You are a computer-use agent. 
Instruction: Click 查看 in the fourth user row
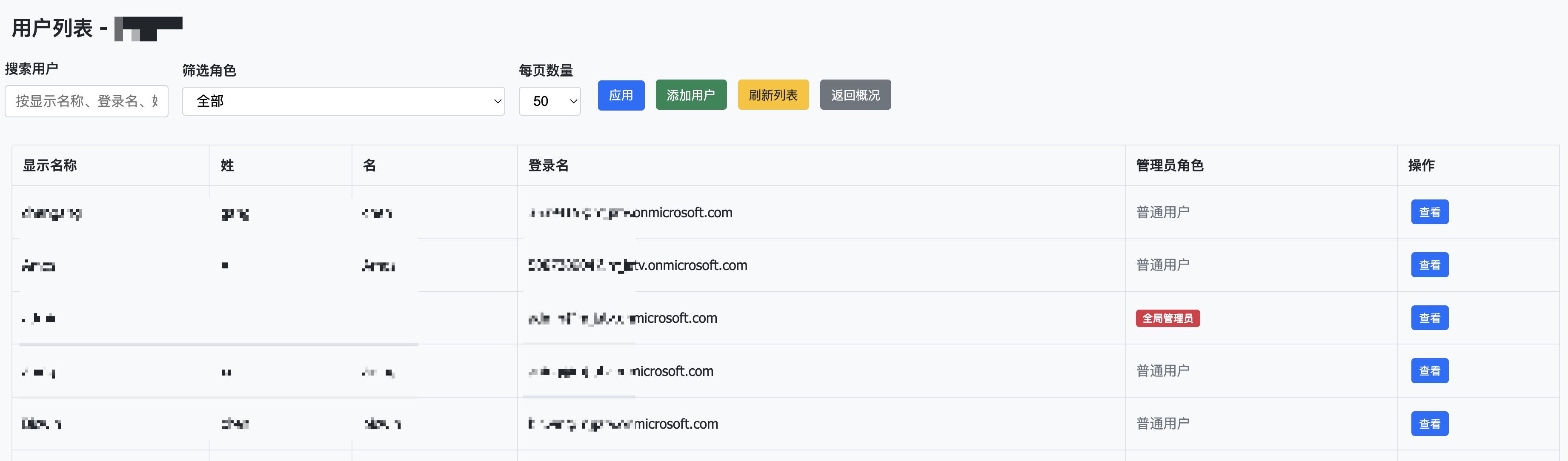click(1429, 371)
